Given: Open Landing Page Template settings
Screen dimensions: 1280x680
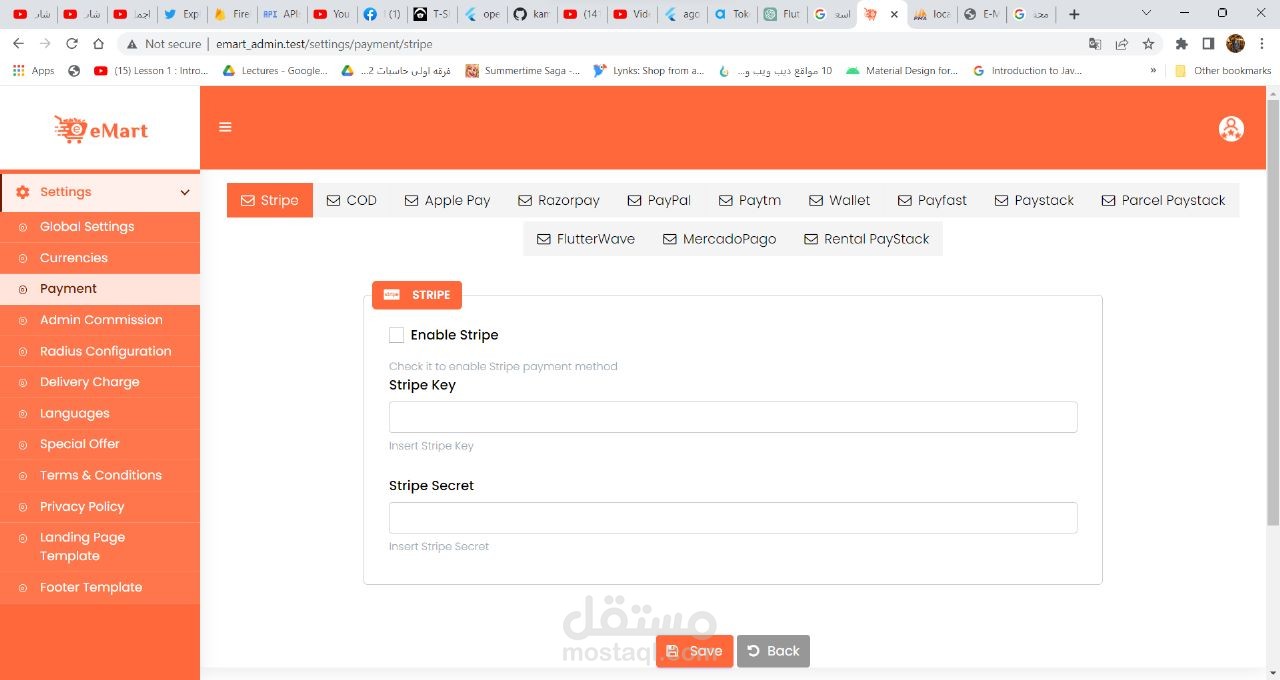Looking at the screenshot, I should pos(100,546).
